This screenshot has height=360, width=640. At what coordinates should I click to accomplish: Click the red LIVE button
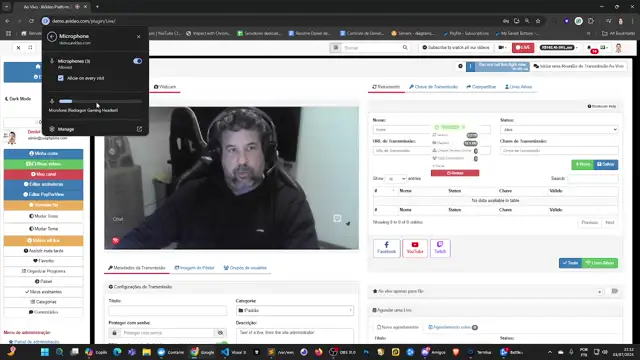pyautogui.click(x=523, y=48)
